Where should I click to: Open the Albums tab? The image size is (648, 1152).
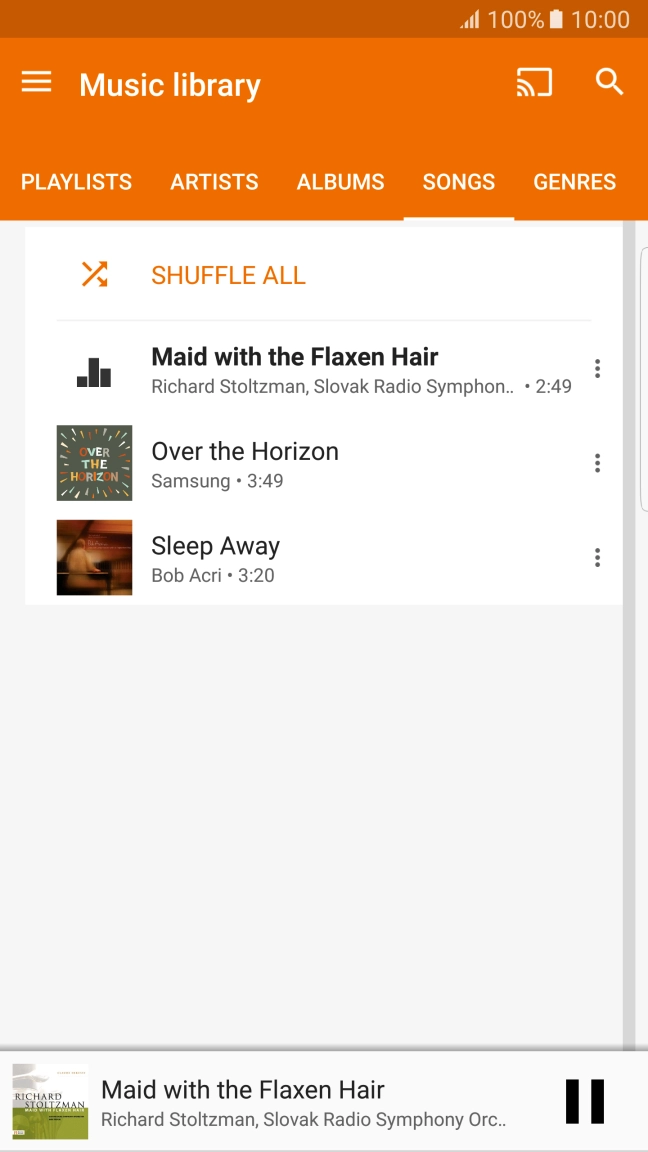click(x=340, y=182)
